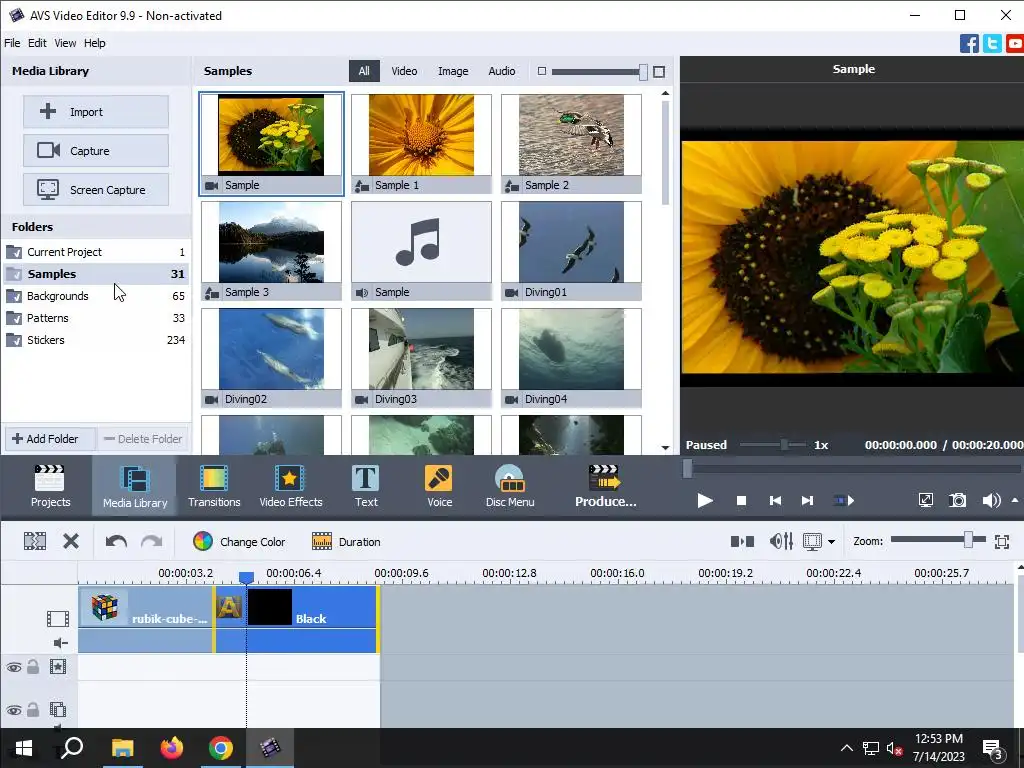Stop the preview playback
This screenshot has width=1024, height=768.
pos(741,500)
